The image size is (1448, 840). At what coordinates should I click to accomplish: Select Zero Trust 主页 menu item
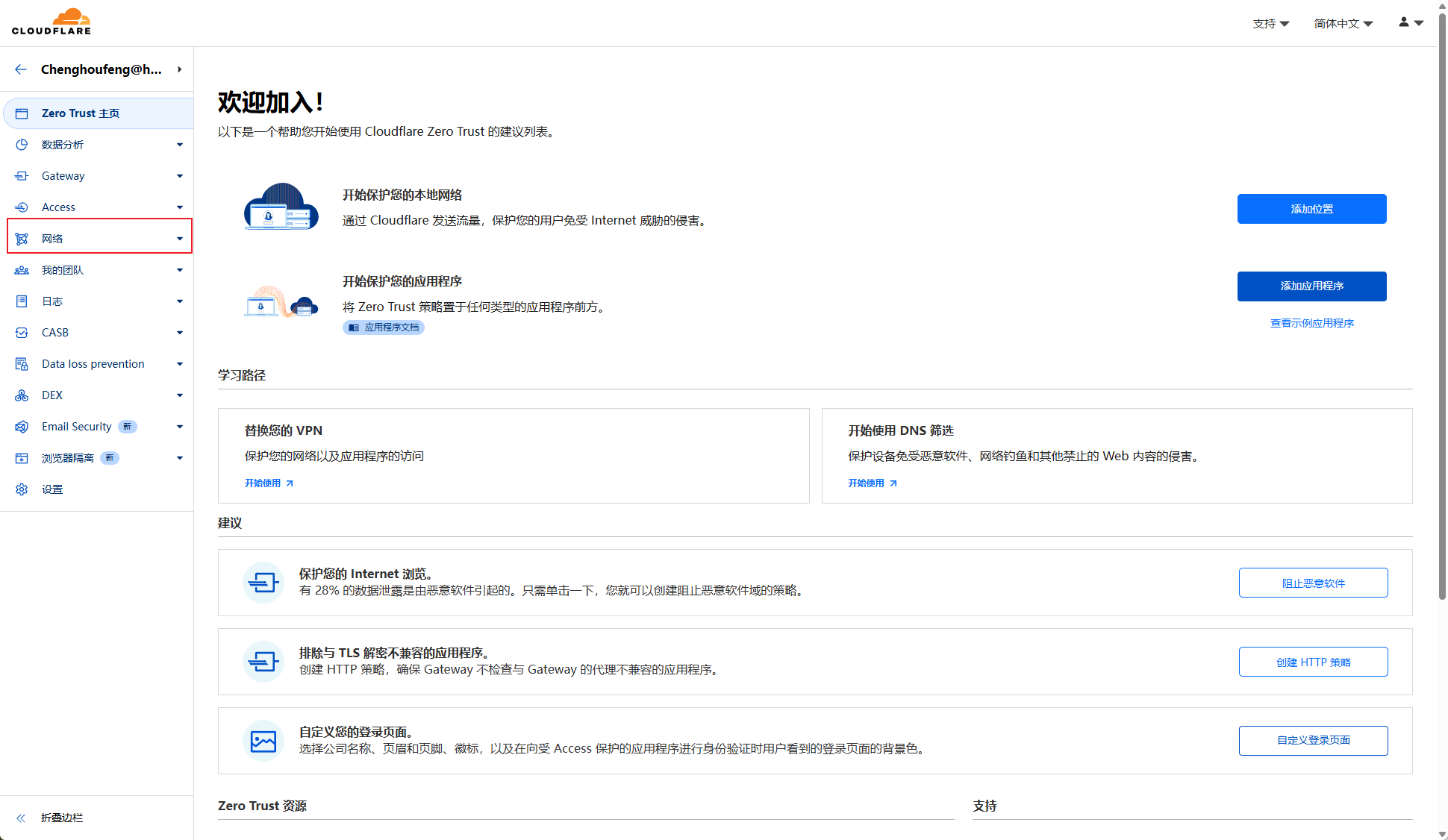81,113
